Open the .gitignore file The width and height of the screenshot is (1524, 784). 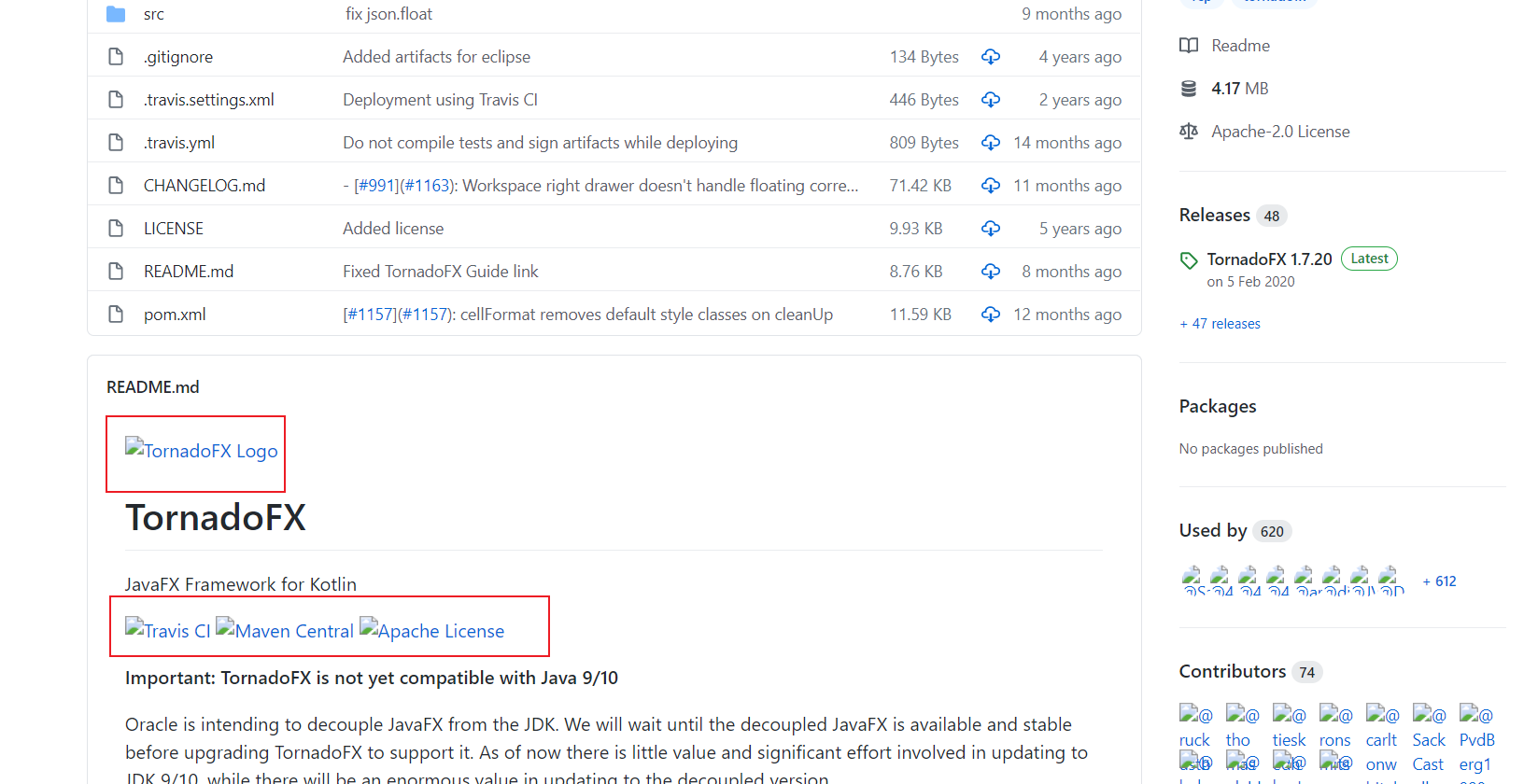[178, 57]
